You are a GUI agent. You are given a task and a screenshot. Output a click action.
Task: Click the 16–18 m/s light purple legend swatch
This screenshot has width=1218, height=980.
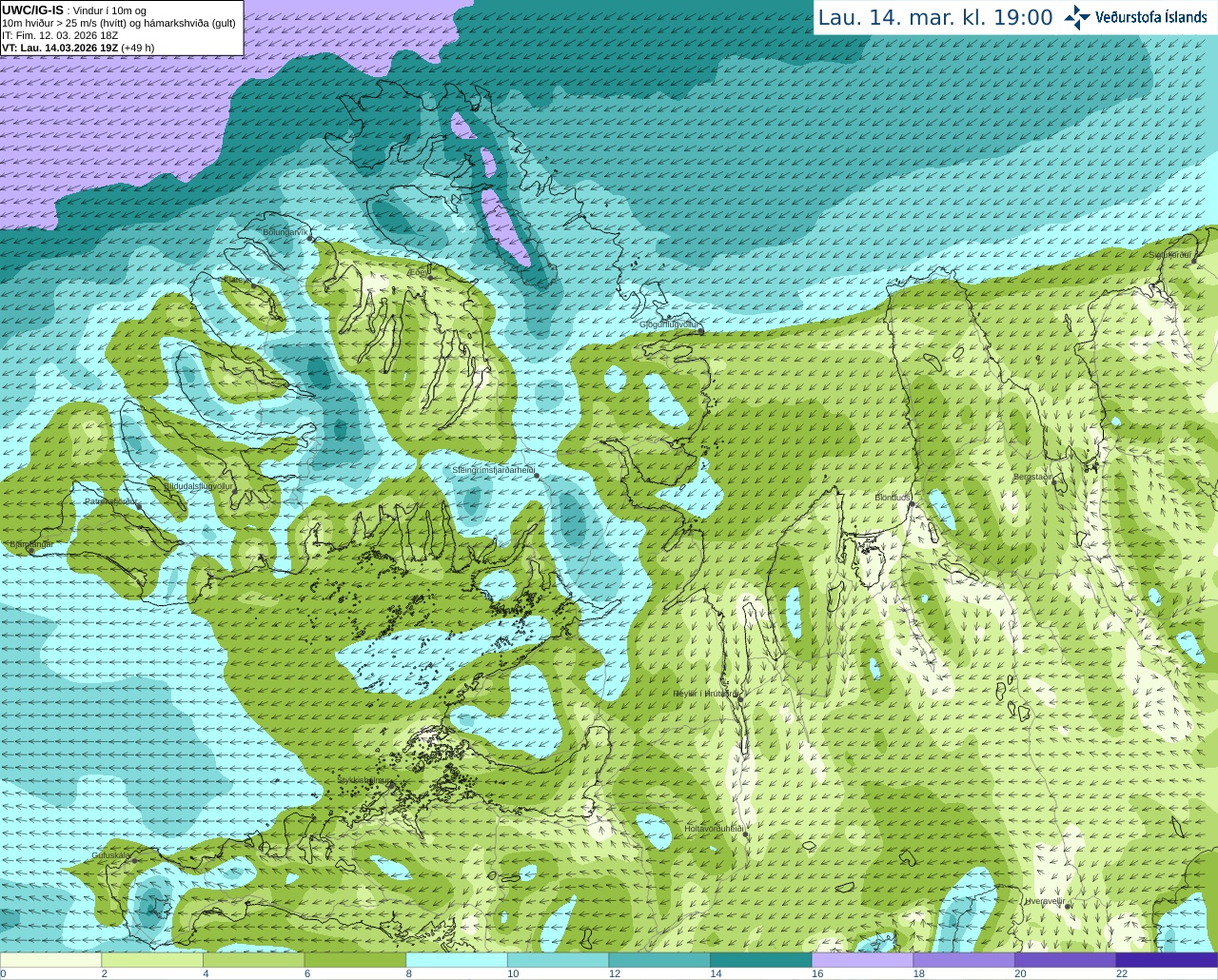pos(862,960)
